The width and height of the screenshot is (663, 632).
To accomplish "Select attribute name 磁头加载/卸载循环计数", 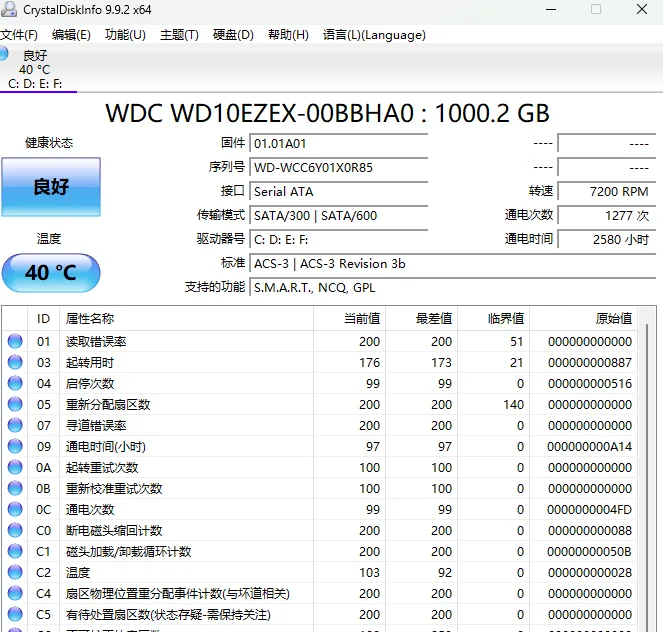I will (x=129, y=552).
